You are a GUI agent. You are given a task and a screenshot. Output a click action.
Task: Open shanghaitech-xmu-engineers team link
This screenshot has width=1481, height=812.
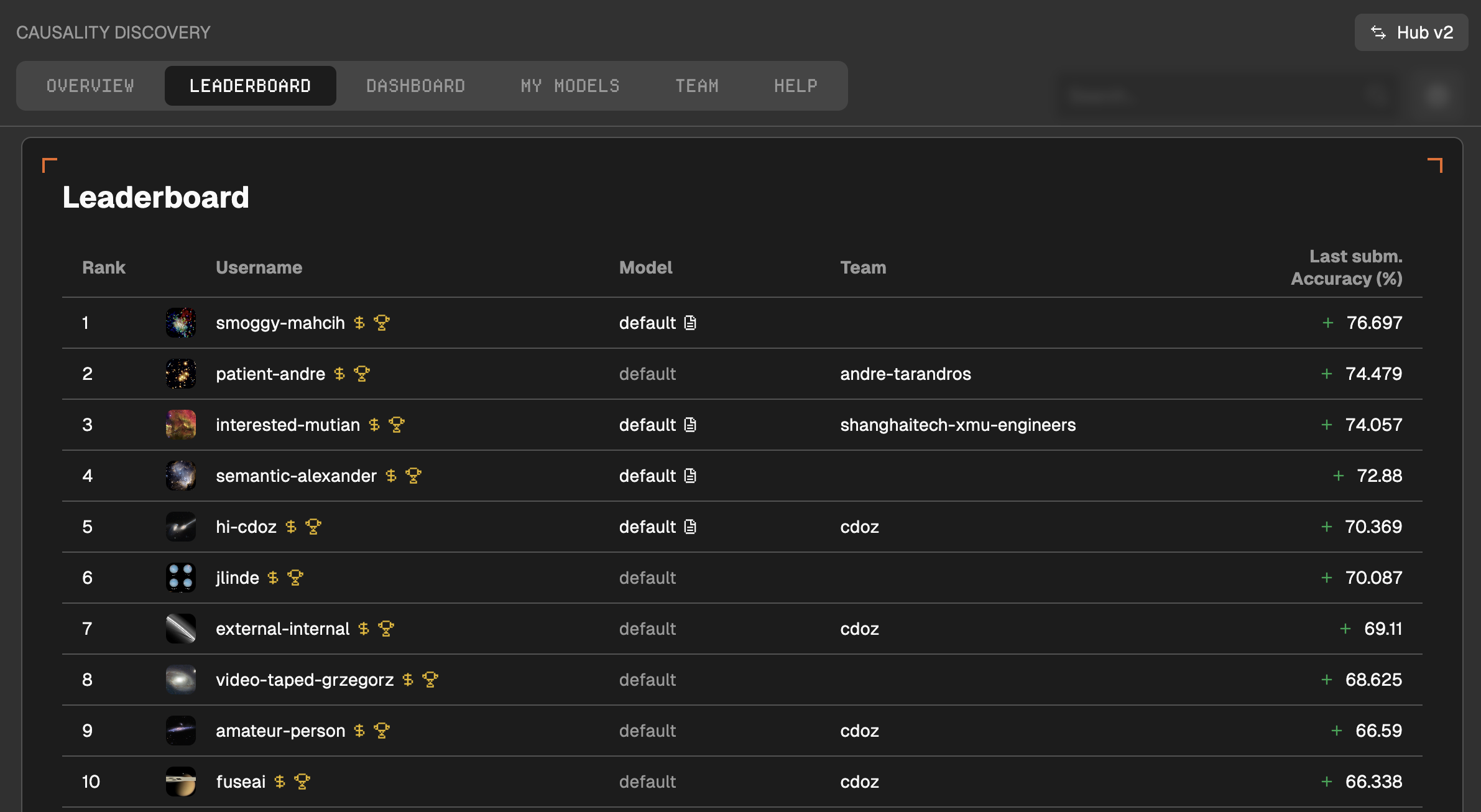click(x=957, y=425)
